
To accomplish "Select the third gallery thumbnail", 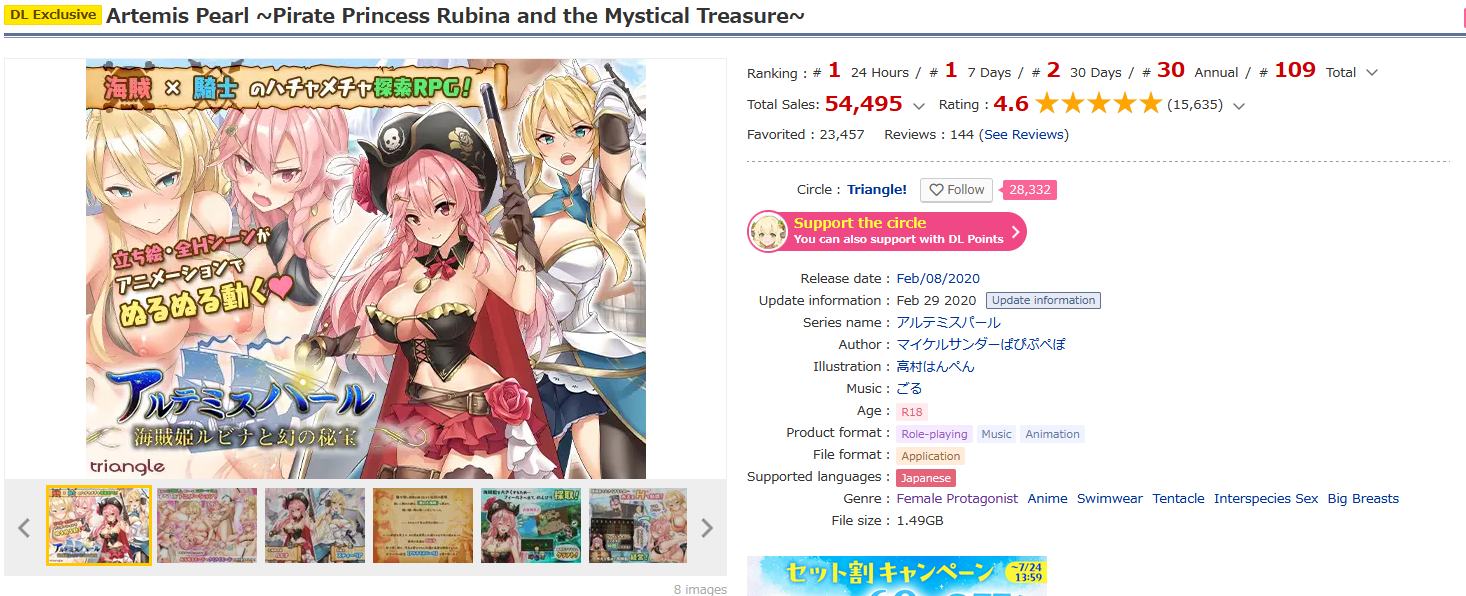I will pyautogui.click(x=314, y=526).
